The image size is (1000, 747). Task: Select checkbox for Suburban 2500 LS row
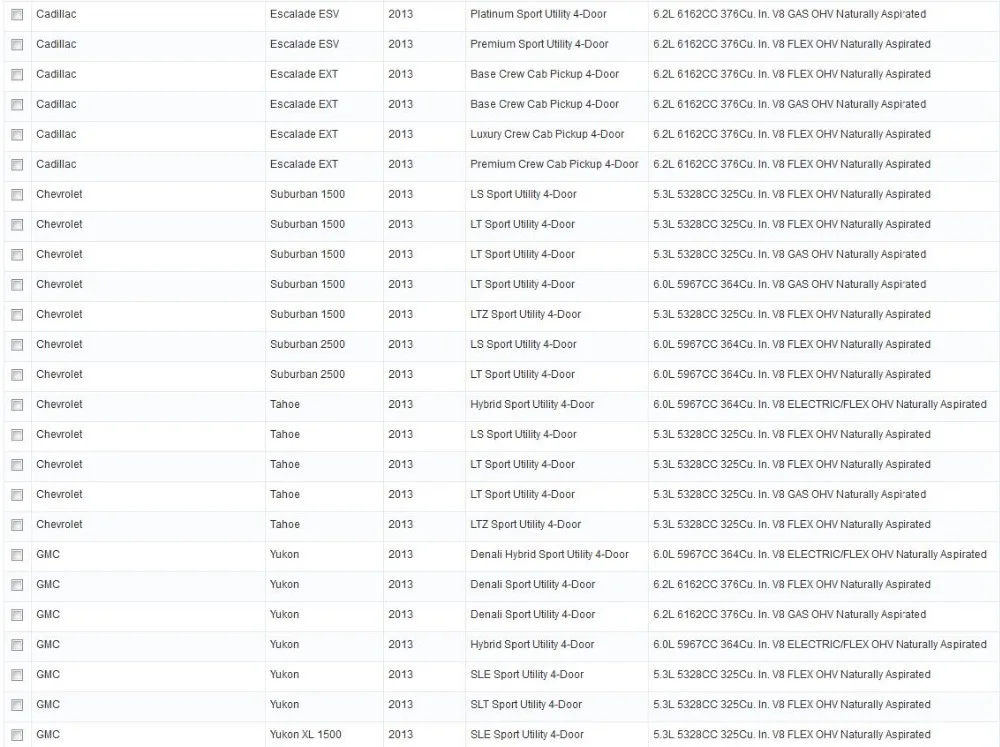17,344
